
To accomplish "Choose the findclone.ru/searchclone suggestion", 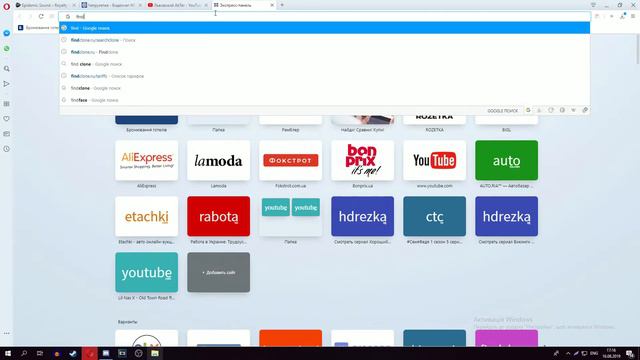I will pyautogui.click(x=324, y=40).
